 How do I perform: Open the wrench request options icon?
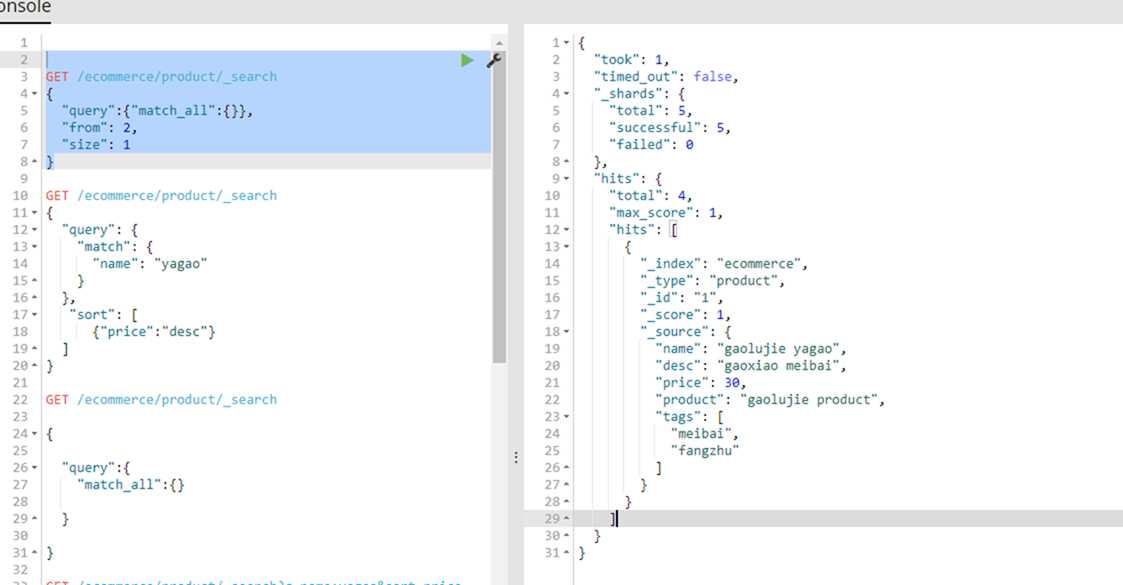(x=493, y=60)
